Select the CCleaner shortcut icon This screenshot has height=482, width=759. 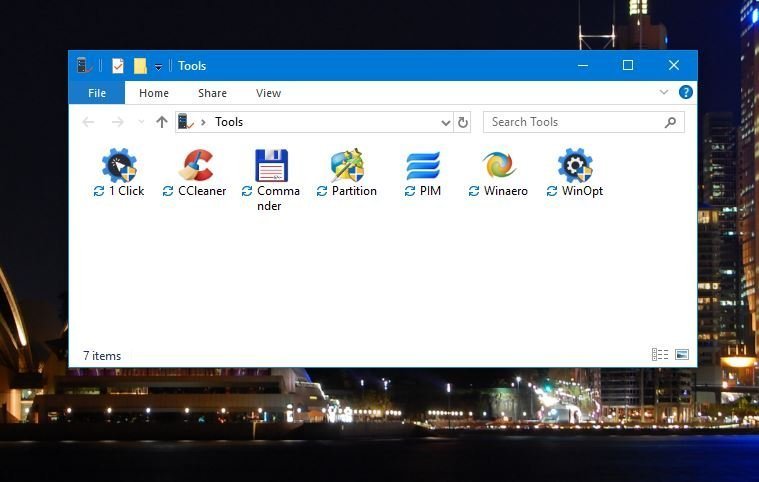(x=196, y=165)
